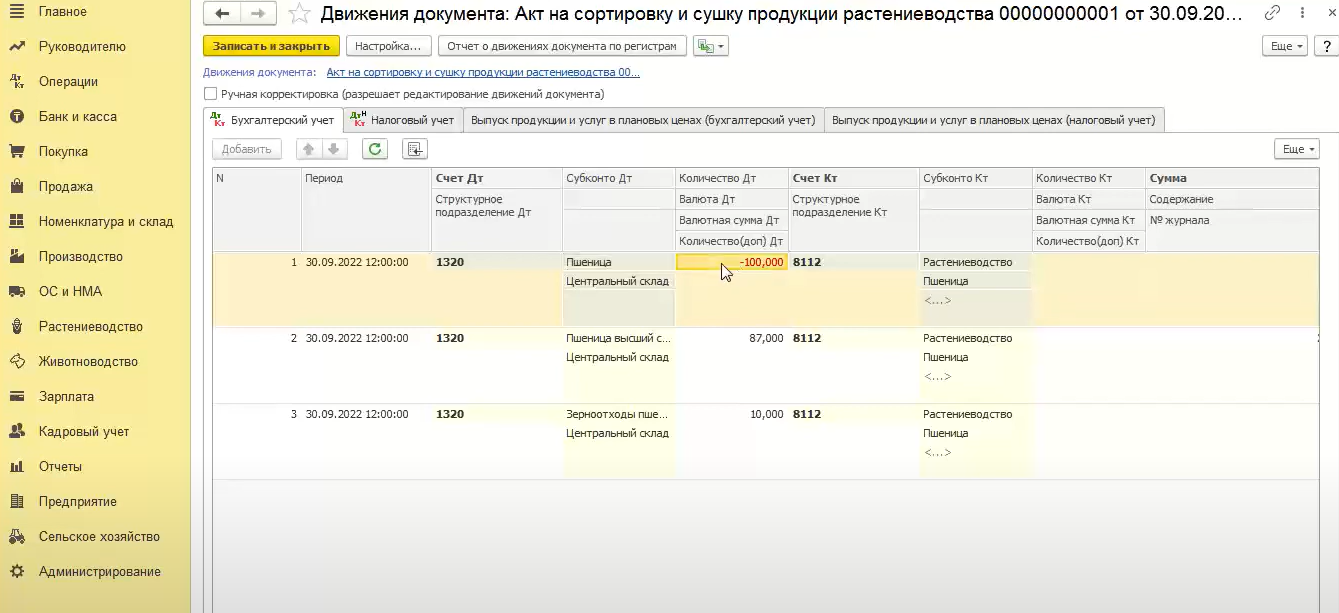
Task: Click Записать и закрыть button
Action: 271,46
